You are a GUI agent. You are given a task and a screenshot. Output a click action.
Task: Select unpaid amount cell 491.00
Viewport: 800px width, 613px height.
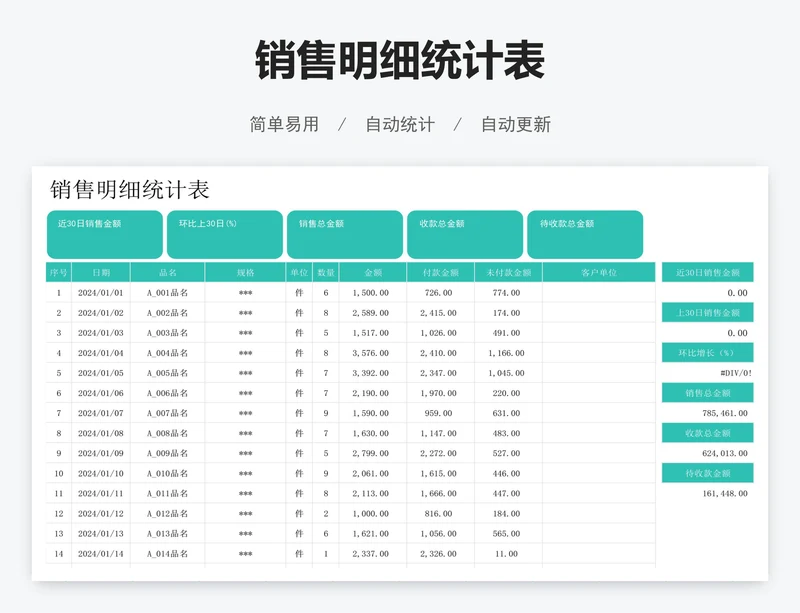[507, 333]
